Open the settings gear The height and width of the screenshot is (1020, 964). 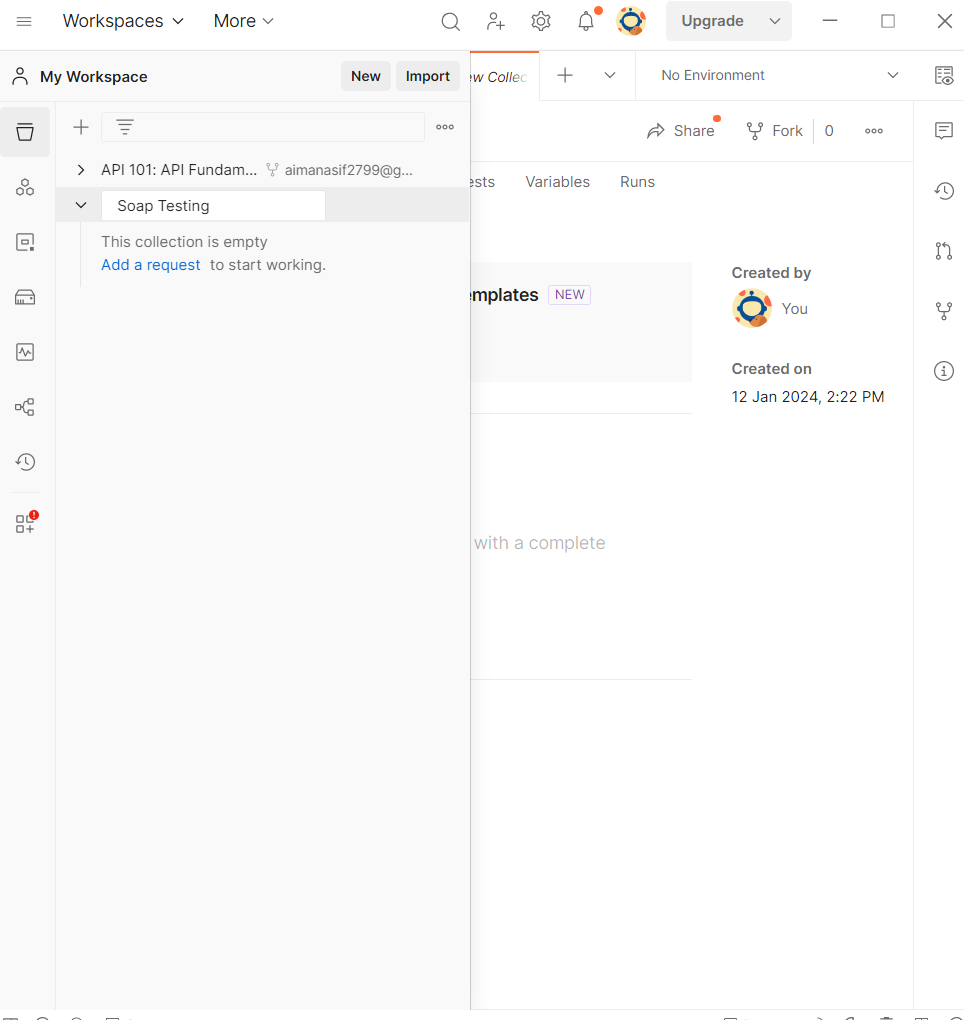[541, 21]
